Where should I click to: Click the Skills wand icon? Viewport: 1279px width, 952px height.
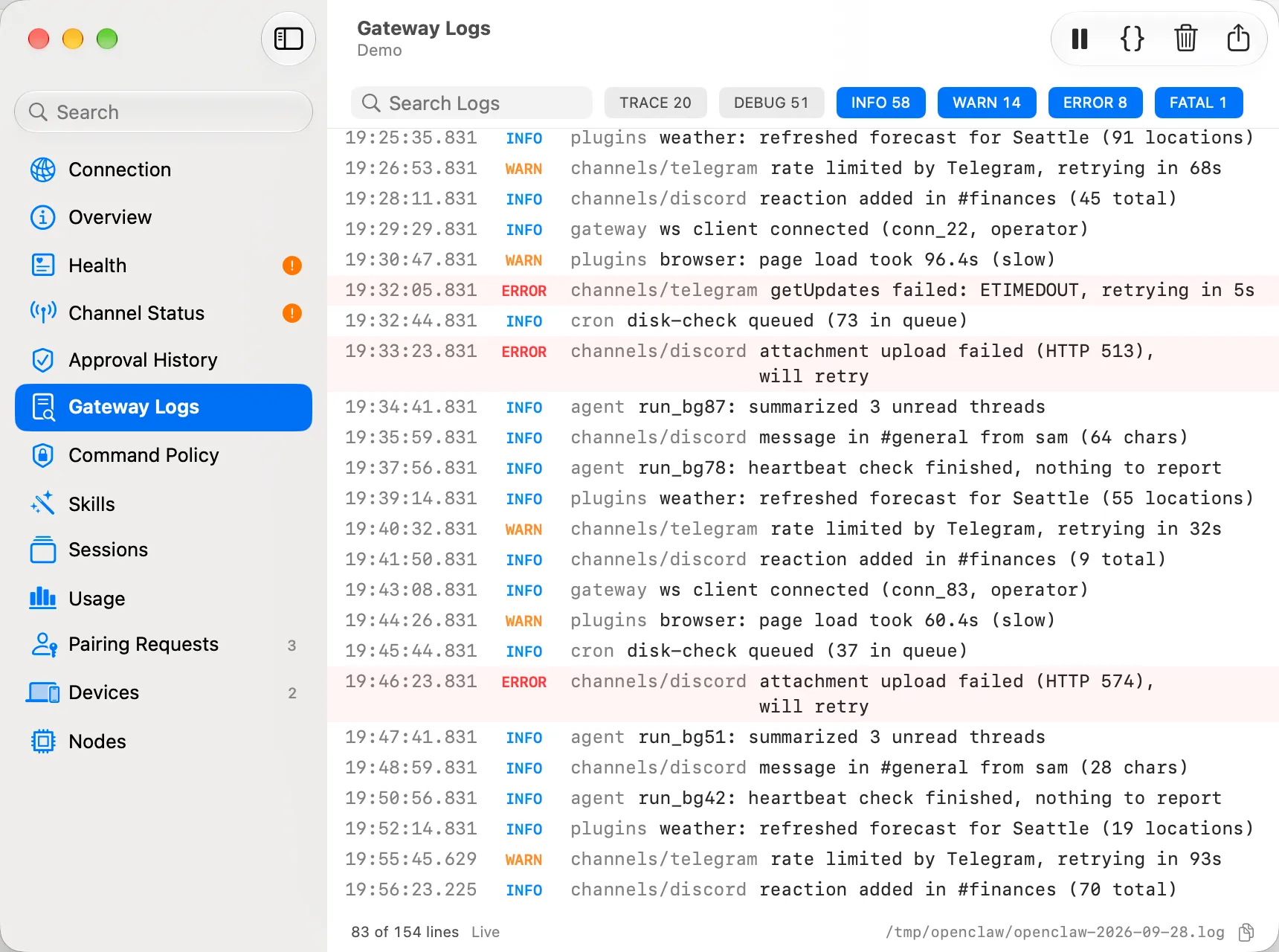[43, 504]
